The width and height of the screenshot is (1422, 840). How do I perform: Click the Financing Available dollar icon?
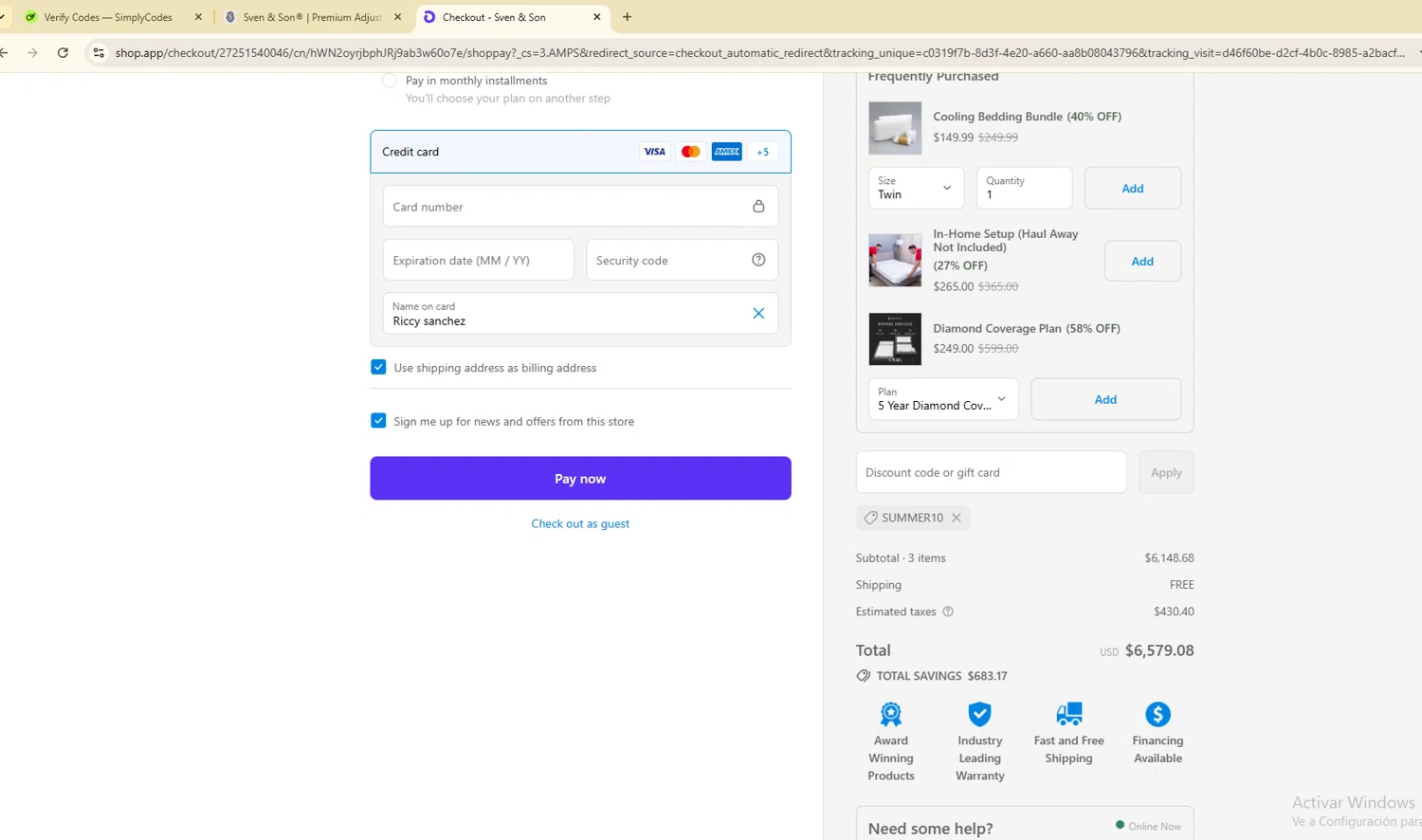point(1158,714)
